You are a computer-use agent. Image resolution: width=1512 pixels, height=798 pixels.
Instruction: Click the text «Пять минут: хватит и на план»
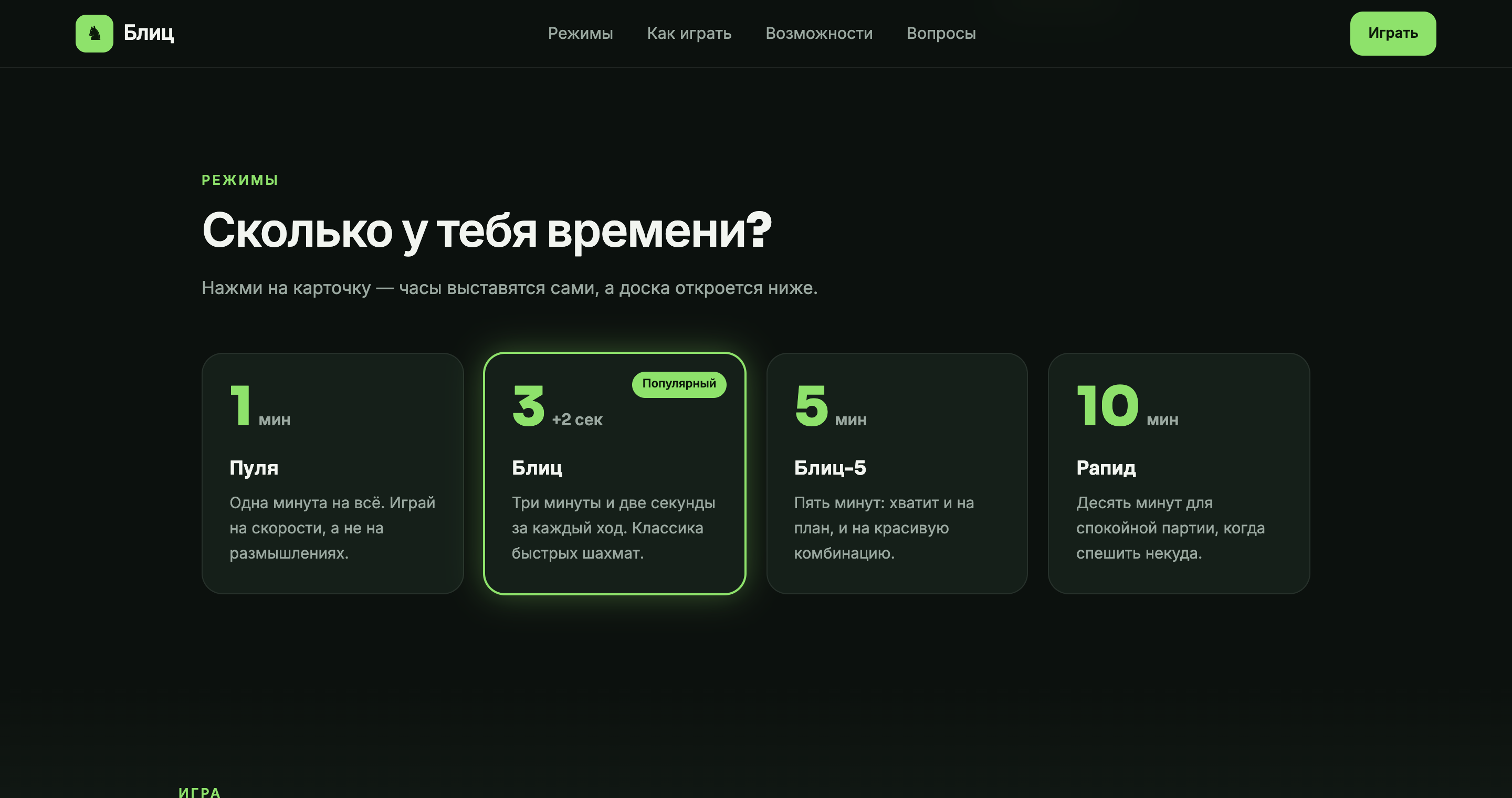coord(884,515)
